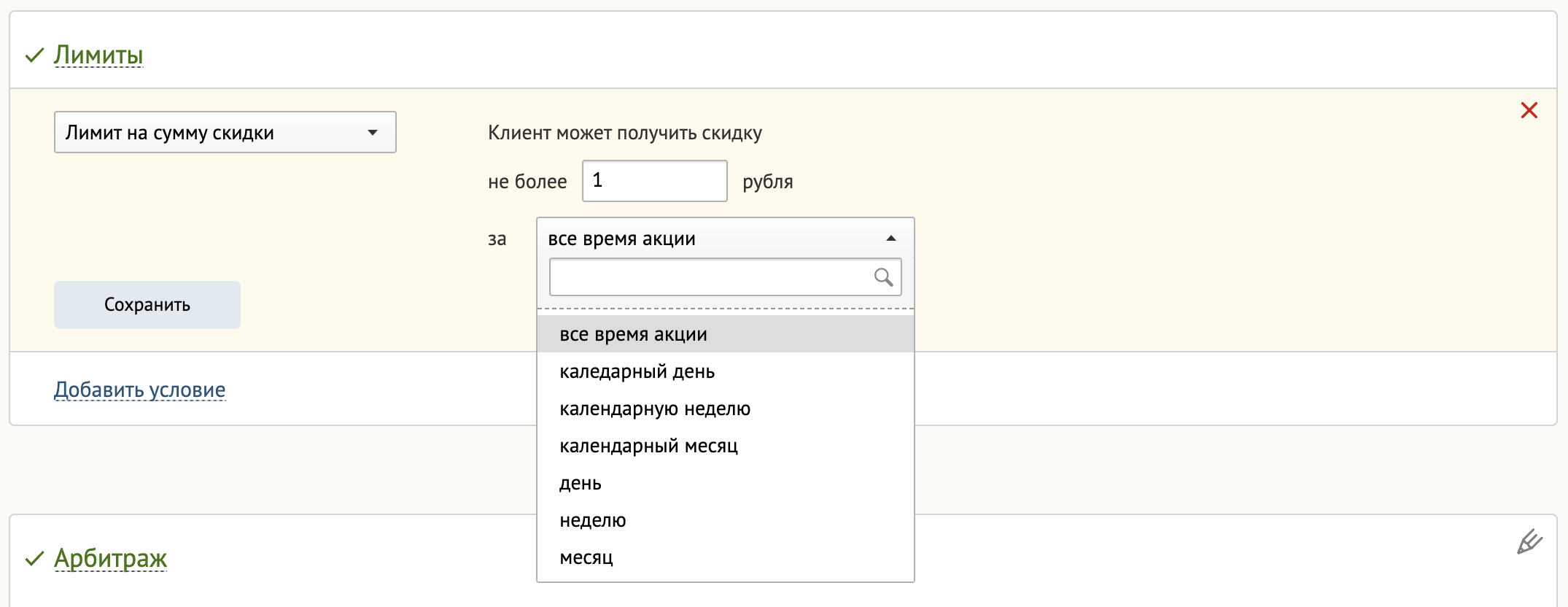The width and height of the screenshot is (1568, 607).
Task: Click the Добавить условие link
Action: tap(140, 390)
